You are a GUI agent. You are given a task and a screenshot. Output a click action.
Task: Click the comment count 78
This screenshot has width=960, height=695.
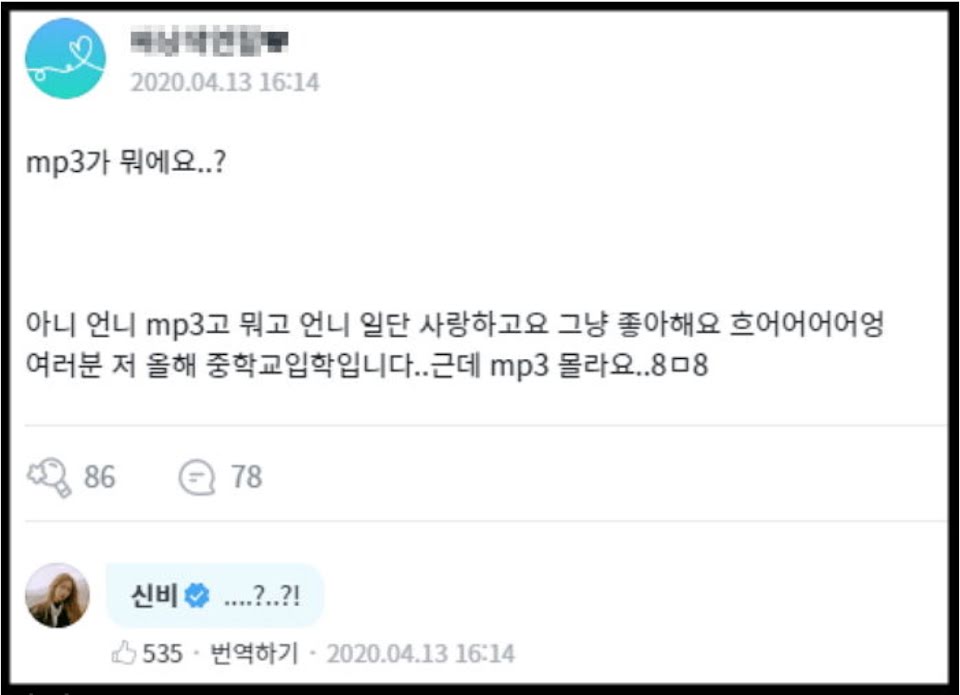coord(246,477)
